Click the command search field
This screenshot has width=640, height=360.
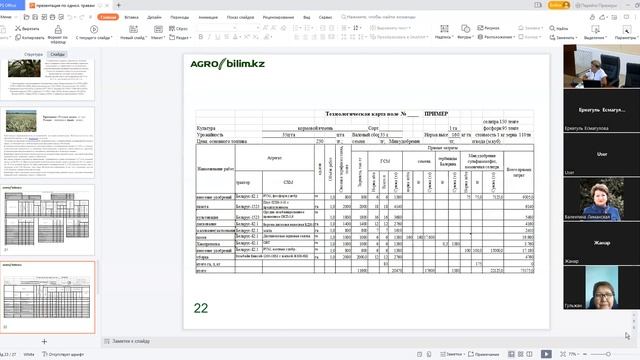(x=378, y=17)
